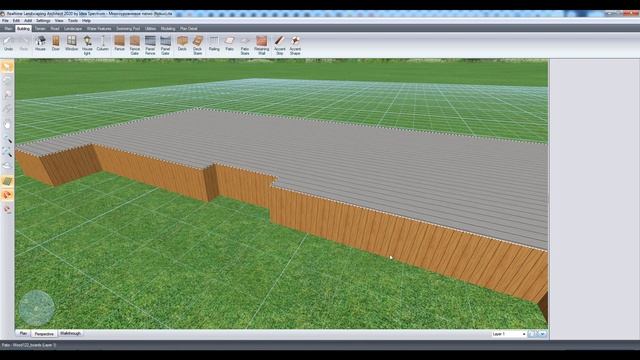Select the Deck Stairs tool
Image resolution: width=640 pixels, height=360 pixels.
(x=198, y=45)
